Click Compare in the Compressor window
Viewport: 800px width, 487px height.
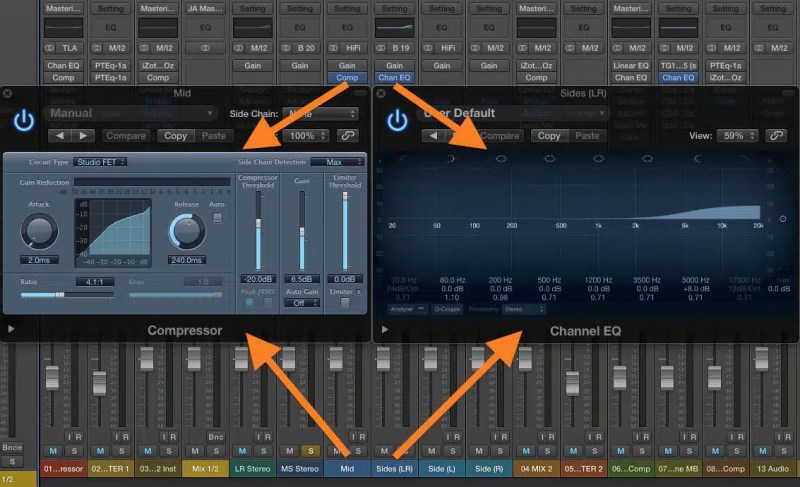(x=126, y=136)
